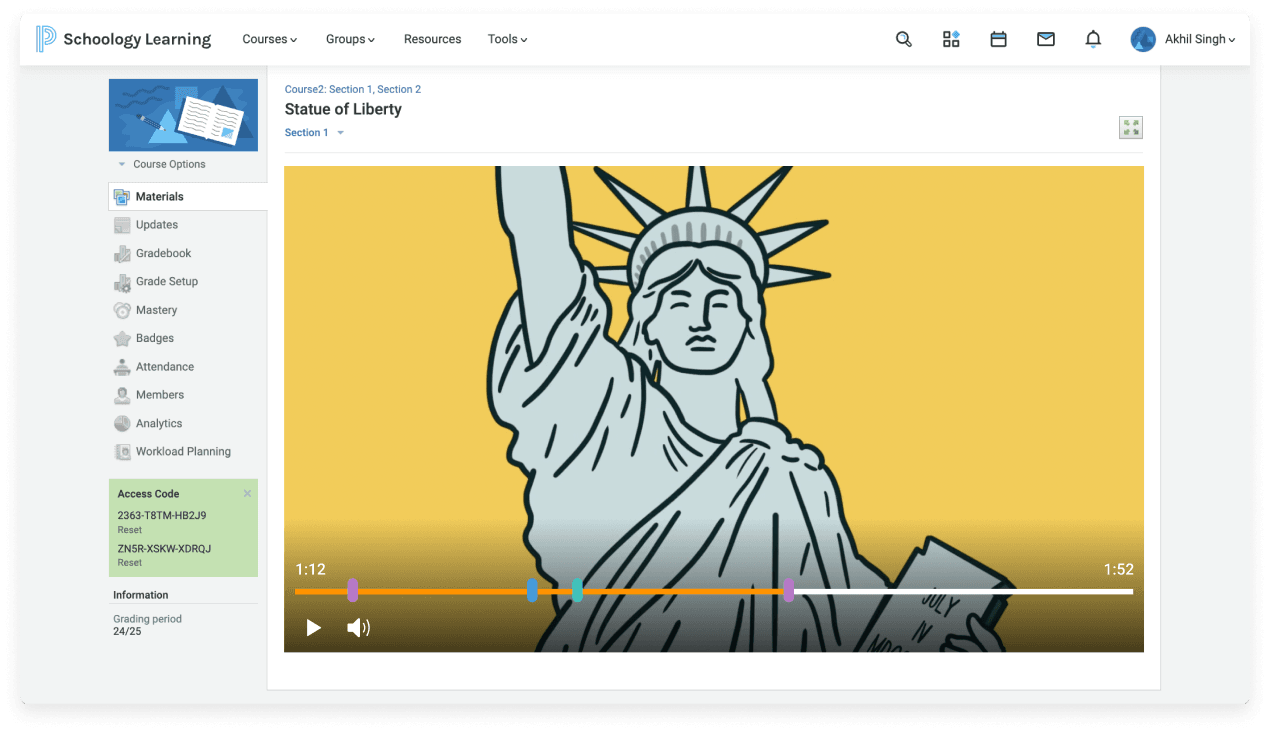This screenshot has width=1270, height=734.
Task: Click the Schoology Learning logo
Action: [x=124, y=39]
